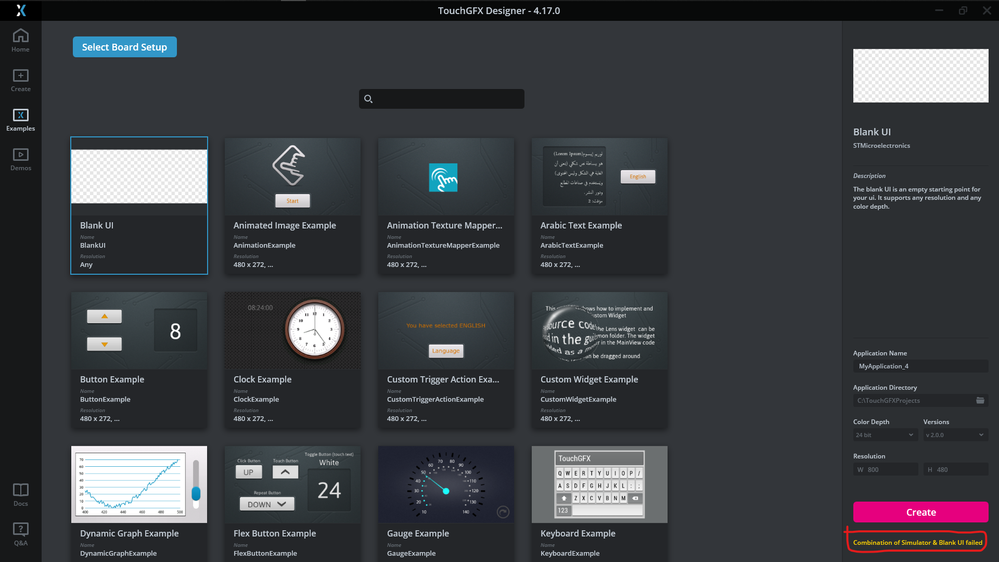
Task: Click the pink Create button
Action: click(921, 512)
